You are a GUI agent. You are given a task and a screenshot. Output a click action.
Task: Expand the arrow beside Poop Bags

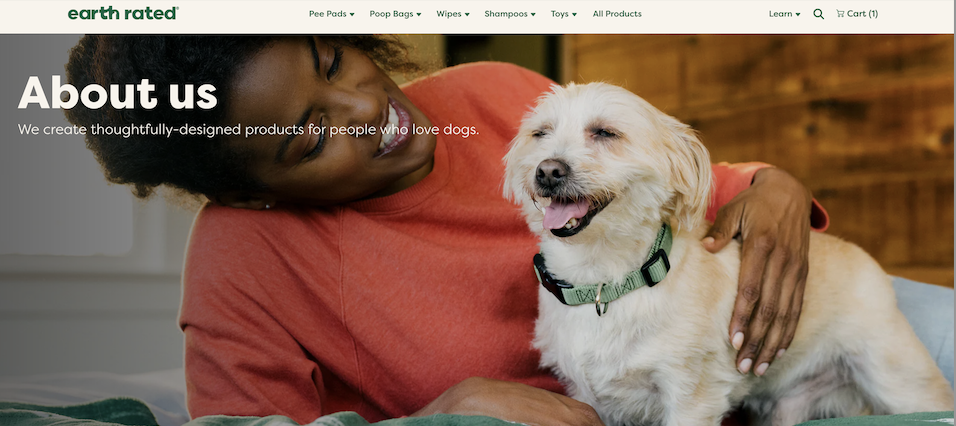(x=419, y=15)
